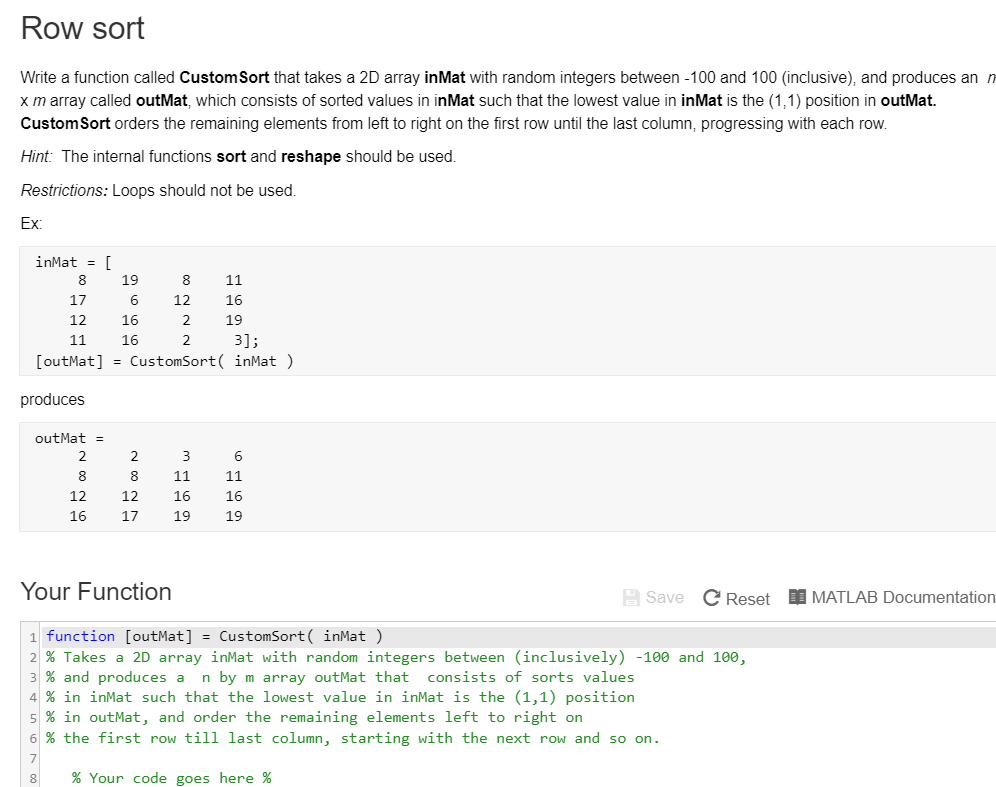Screen dimensions: 996x787
Task: Click the empty line 7 in code editor
Action: coord(519,758)
